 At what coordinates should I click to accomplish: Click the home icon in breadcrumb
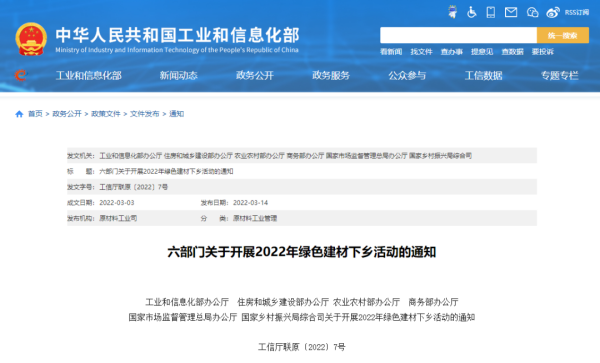coord(19,114)
